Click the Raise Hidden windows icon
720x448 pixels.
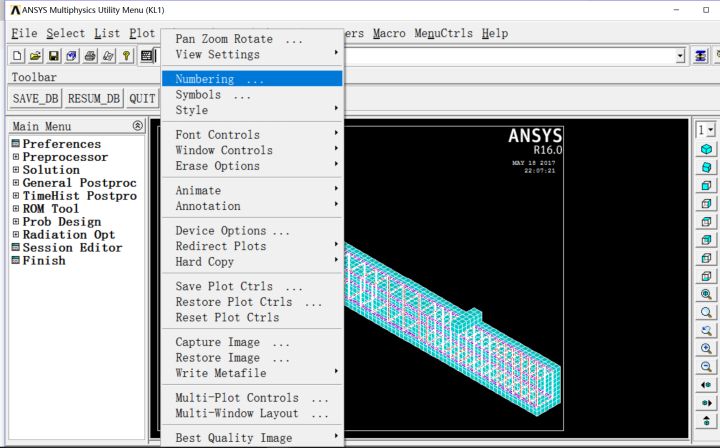[700, 56]
